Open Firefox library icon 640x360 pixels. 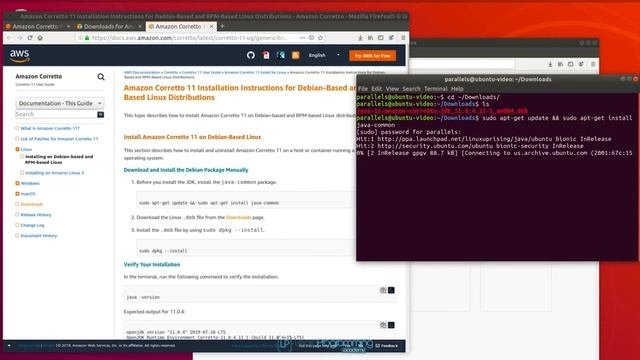370,38
